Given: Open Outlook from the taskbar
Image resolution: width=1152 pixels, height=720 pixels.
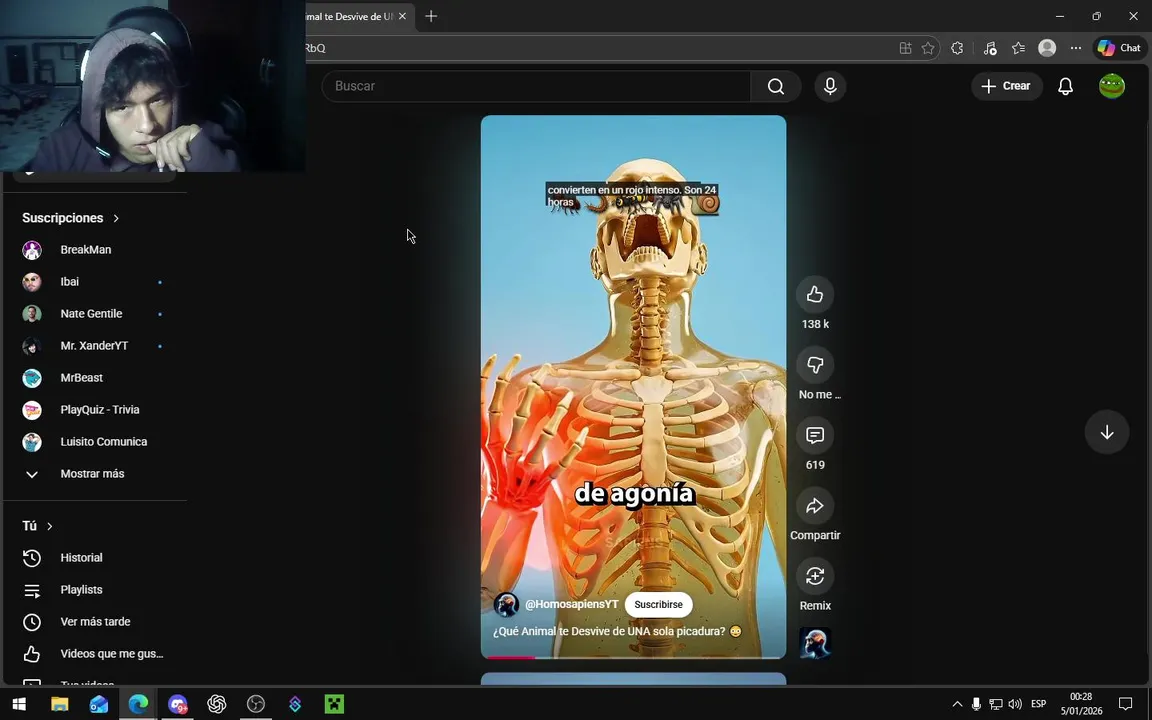Looking at the screenshot, I should point(98,704).
